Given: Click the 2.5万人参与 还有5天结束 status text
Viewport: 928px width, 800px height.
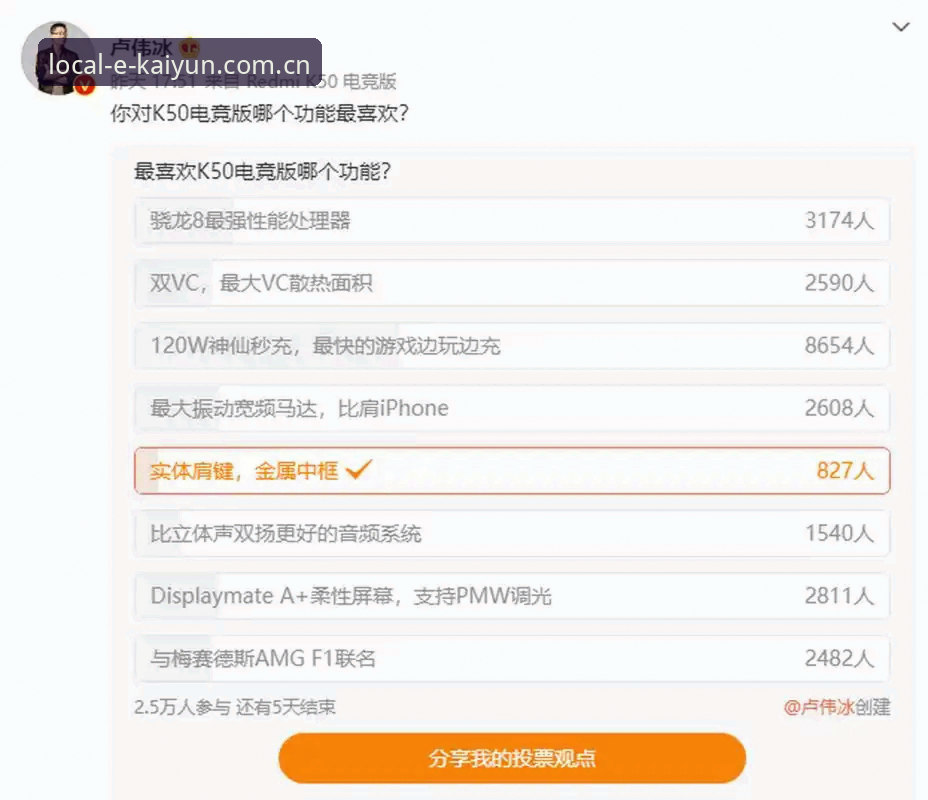Looking at the screenshot, I should click(235, 707).
